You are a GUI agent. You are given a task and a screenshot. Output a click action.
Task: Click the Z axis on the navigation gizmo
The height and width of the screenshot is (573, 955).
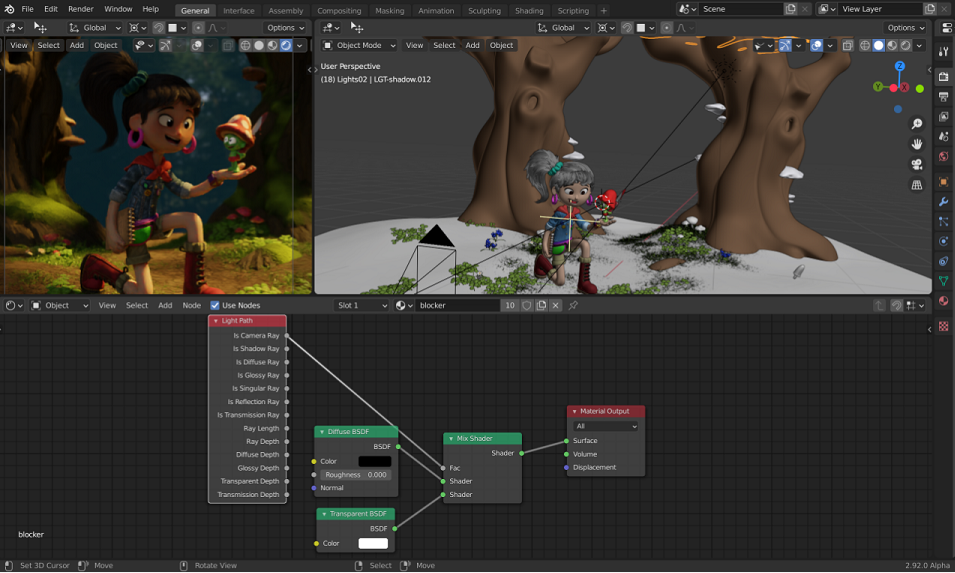click(900, 66)
